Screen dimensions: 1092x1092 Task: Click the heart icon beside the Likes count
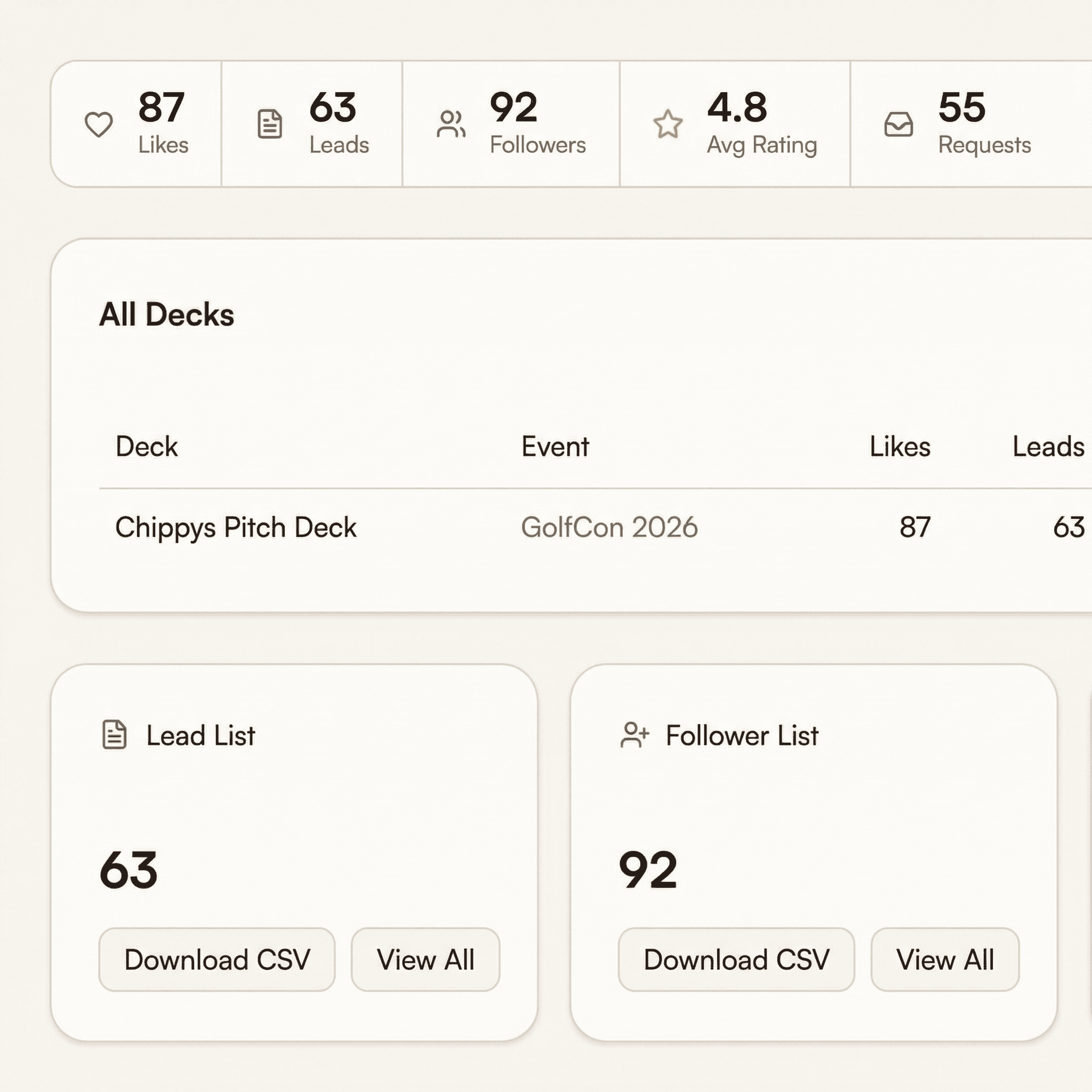98,123
